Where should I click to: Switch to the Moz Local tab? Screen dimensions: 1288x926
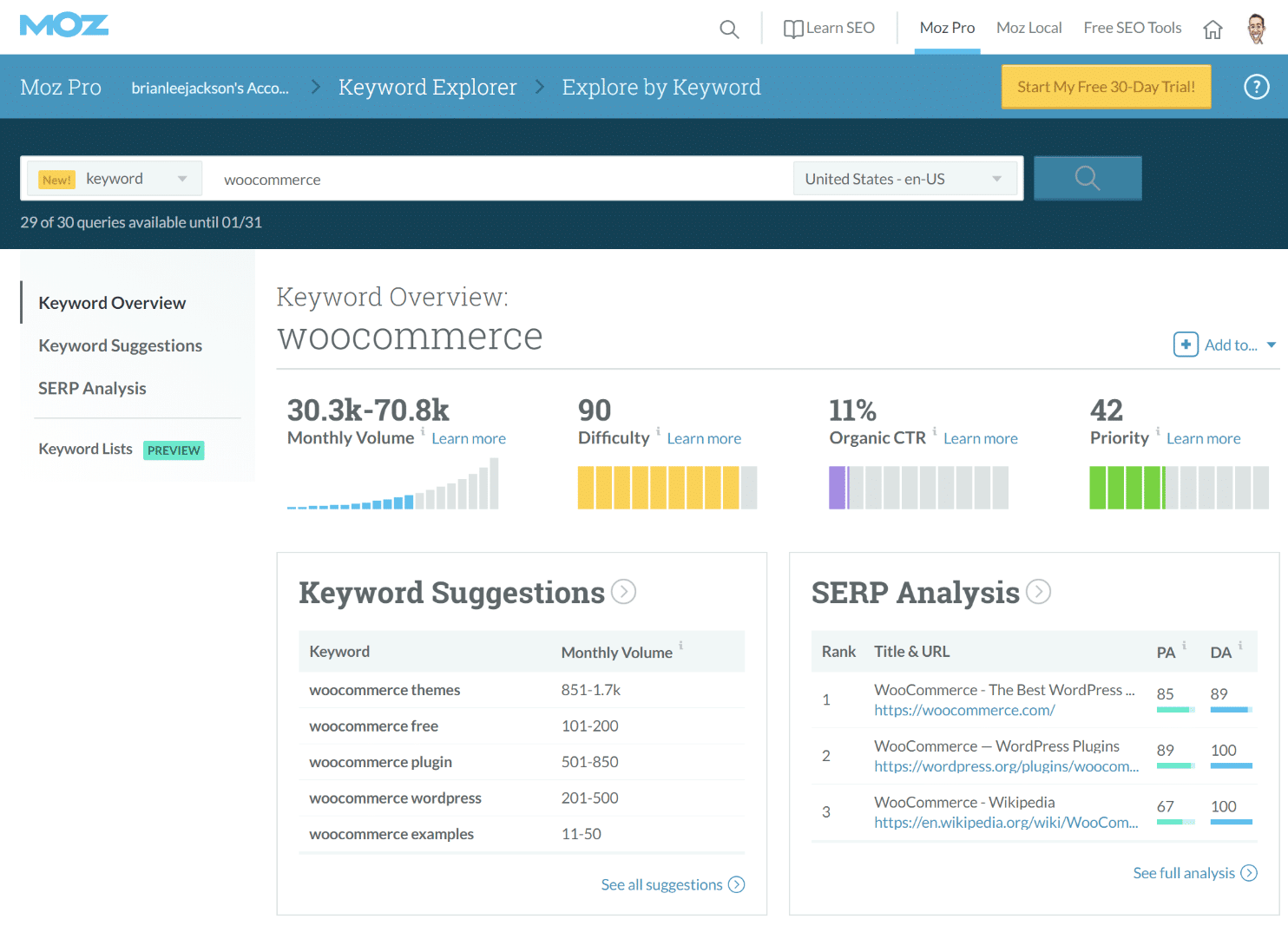(x=1028, y=28)
